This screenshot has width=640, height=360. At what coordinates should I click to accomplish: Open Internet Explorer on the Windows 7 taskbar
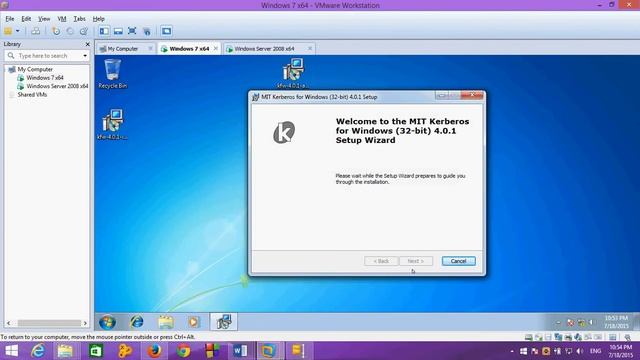pyautogui.click(x=137, y=322)
